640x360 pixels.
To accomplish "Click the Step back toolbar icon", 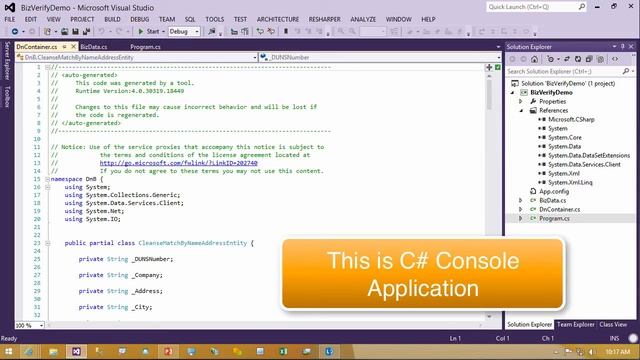I will [x=260, y=31].
